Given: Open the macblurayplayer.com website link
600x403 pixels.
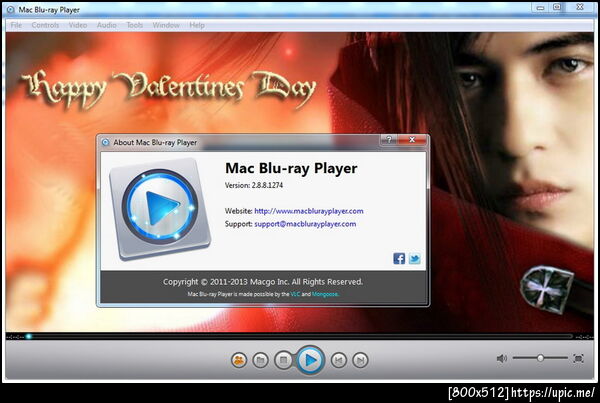Looking at the screenshot, I should (x=309, y=211).
